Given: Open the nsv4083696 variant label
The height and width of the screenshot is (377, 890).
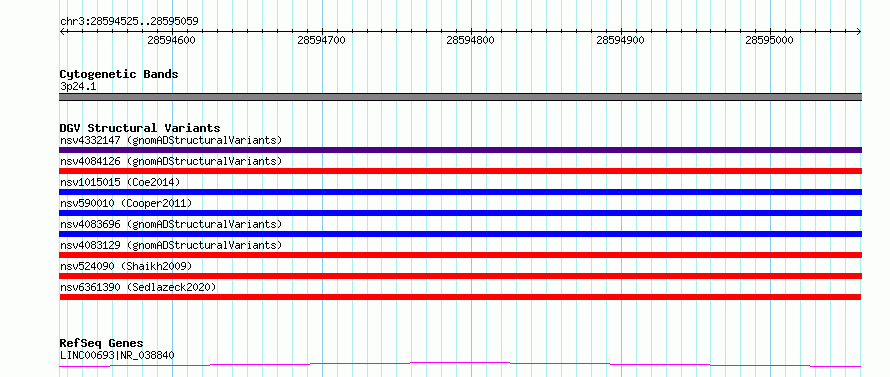Looking at the screenshot, I should point(171,224).
